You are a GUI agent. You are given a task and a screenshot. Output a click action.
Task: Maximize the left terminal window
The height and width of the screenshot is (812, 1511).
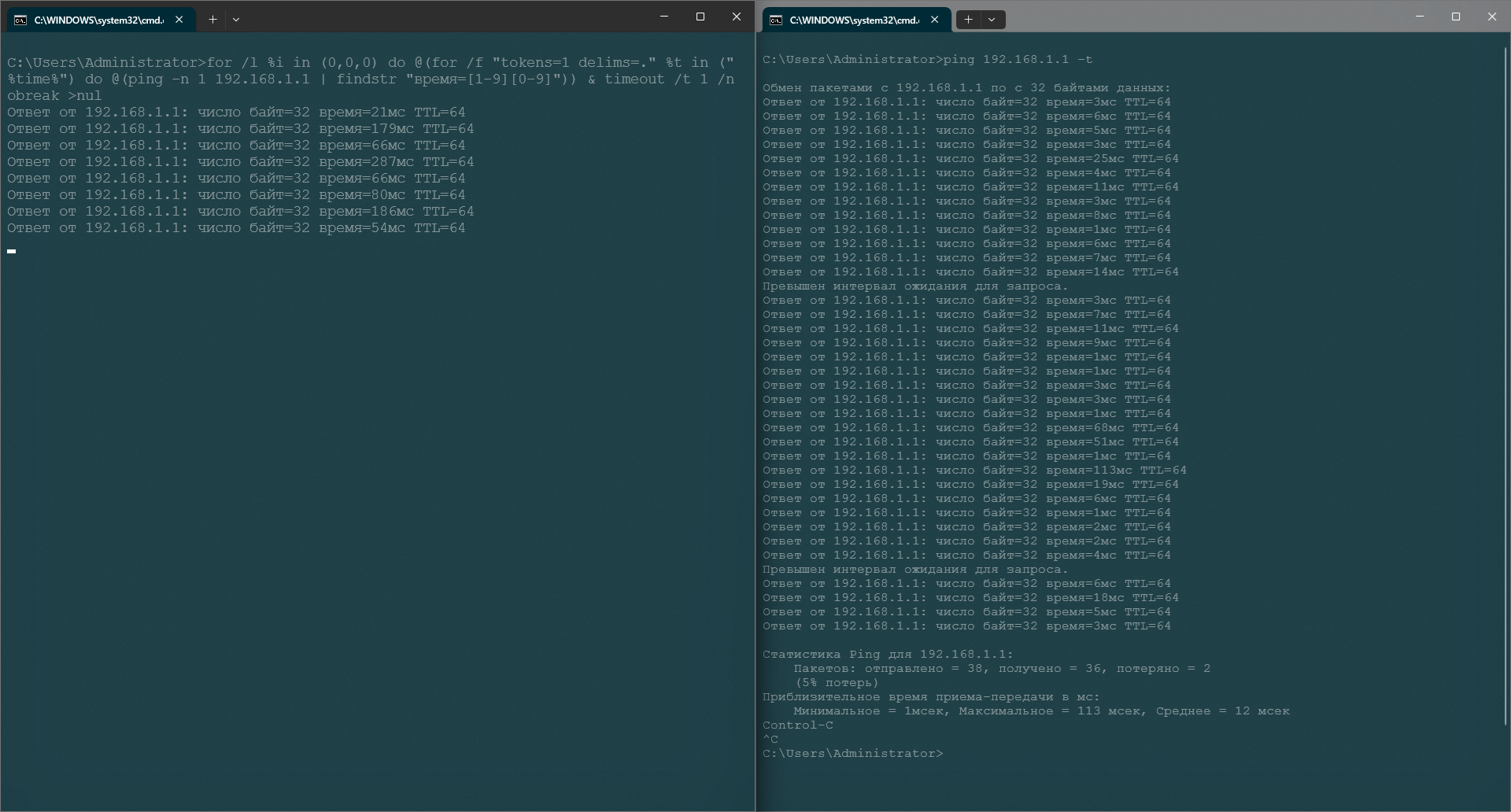pyautogui.click(x=700, y=17)
